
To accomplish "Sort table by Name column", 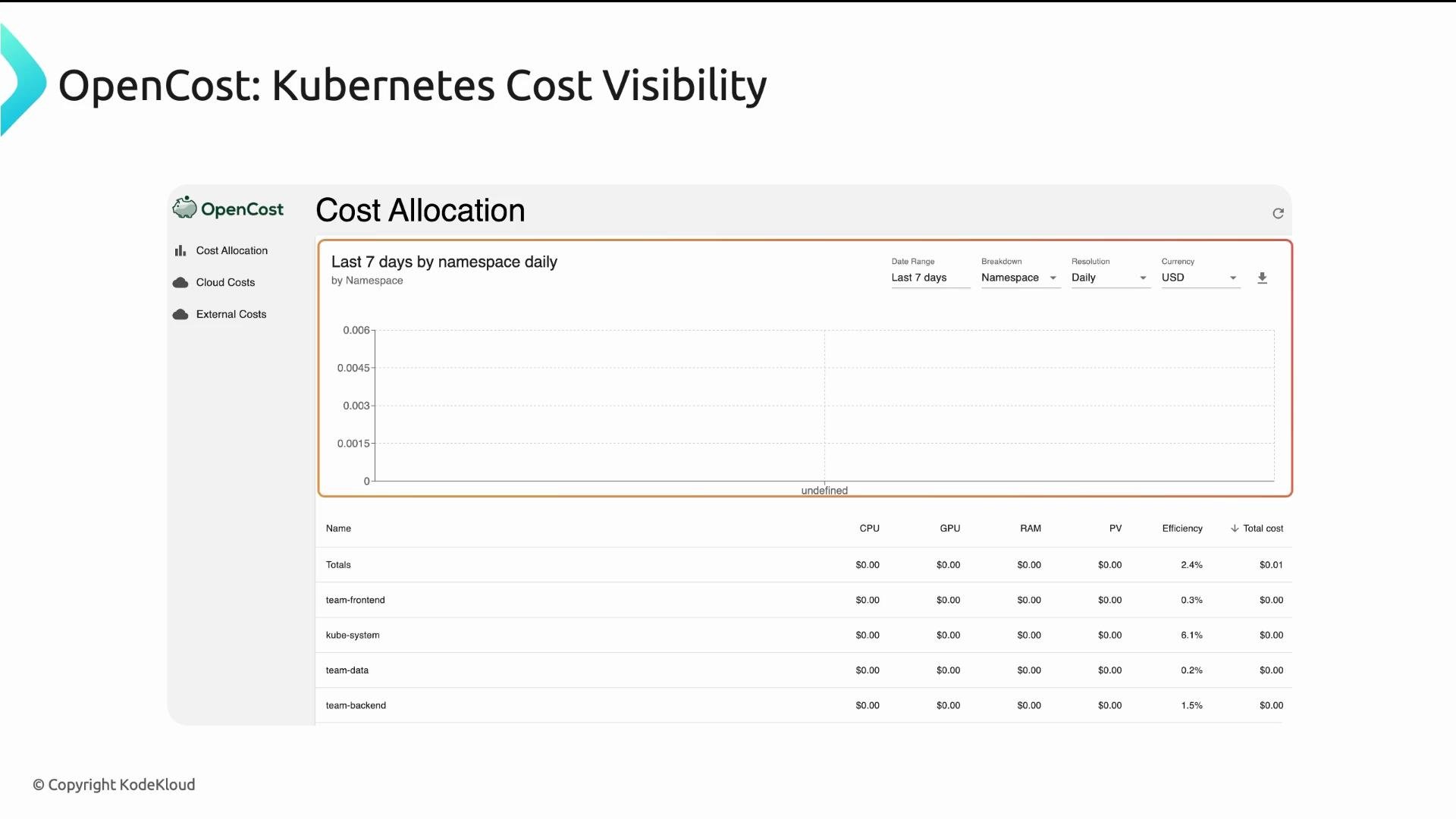I will coord(338,529).
